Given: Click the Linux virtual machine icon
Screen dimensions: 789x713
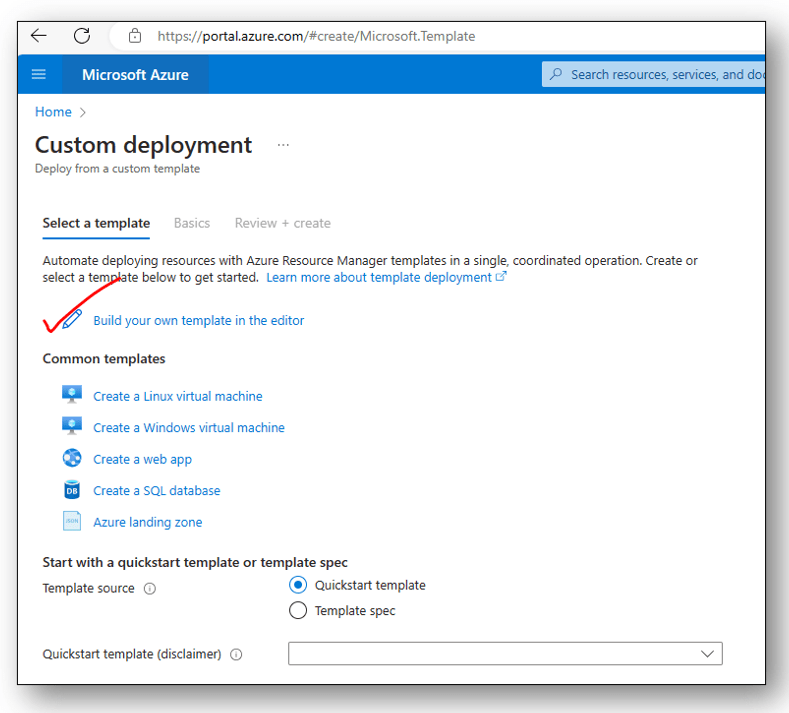Looking at the screenshot, I should 72,396.
